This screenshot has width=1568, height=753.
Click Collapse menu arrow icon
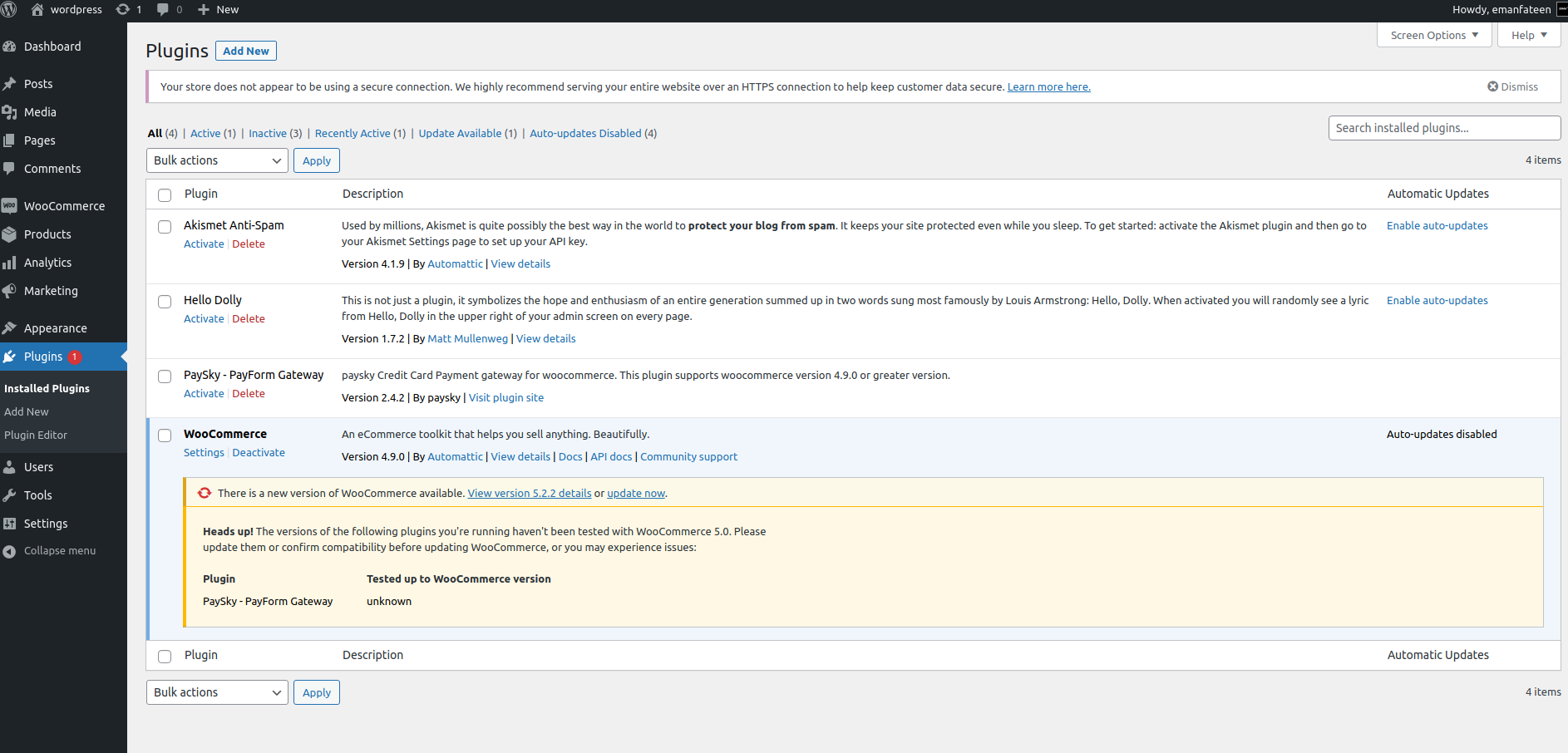click(x=9, y=551)
